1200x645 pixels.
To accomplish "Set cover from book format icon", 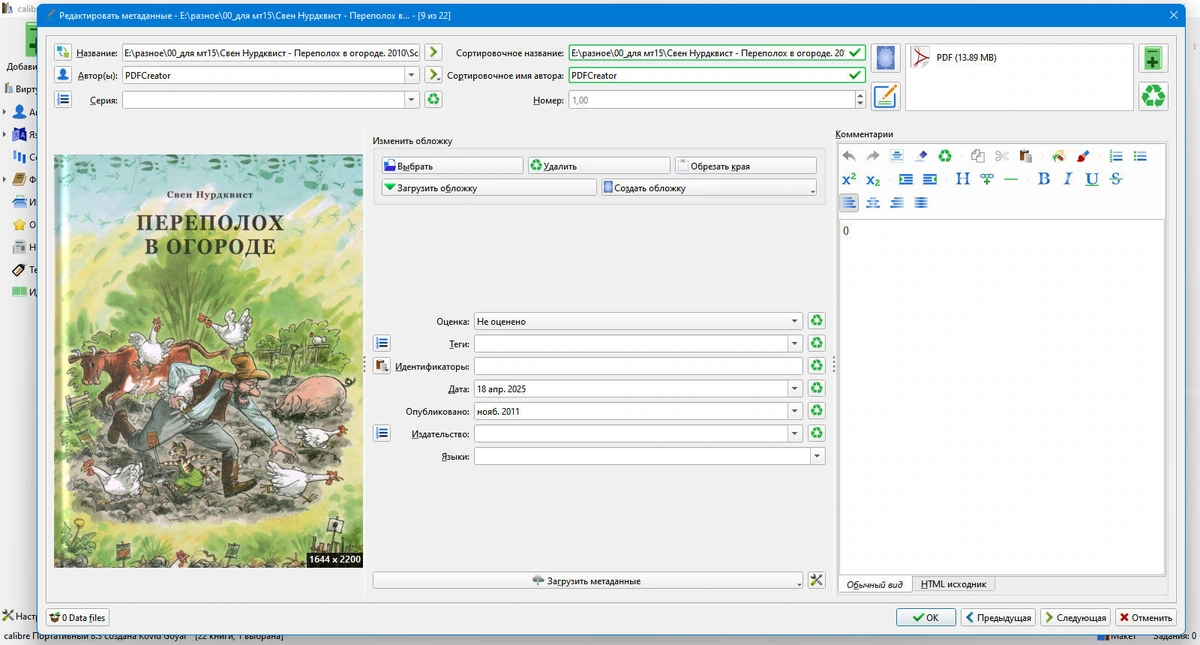I will pos(886,58).
